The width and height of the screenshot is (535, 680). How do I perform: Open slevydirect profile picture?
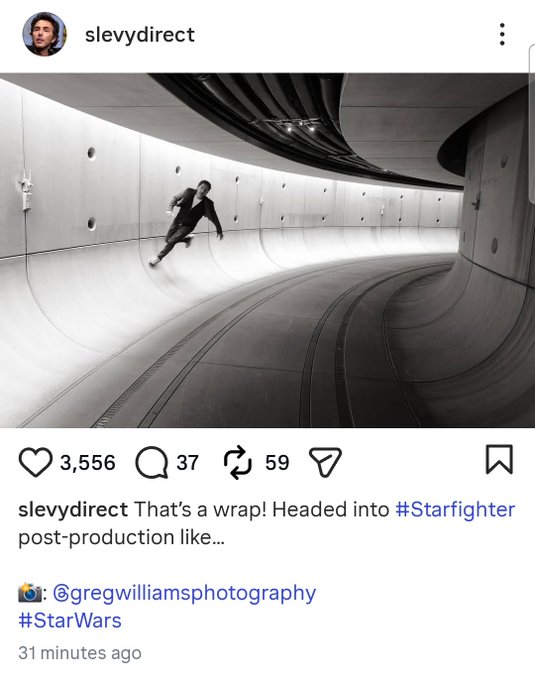[45, 34]
